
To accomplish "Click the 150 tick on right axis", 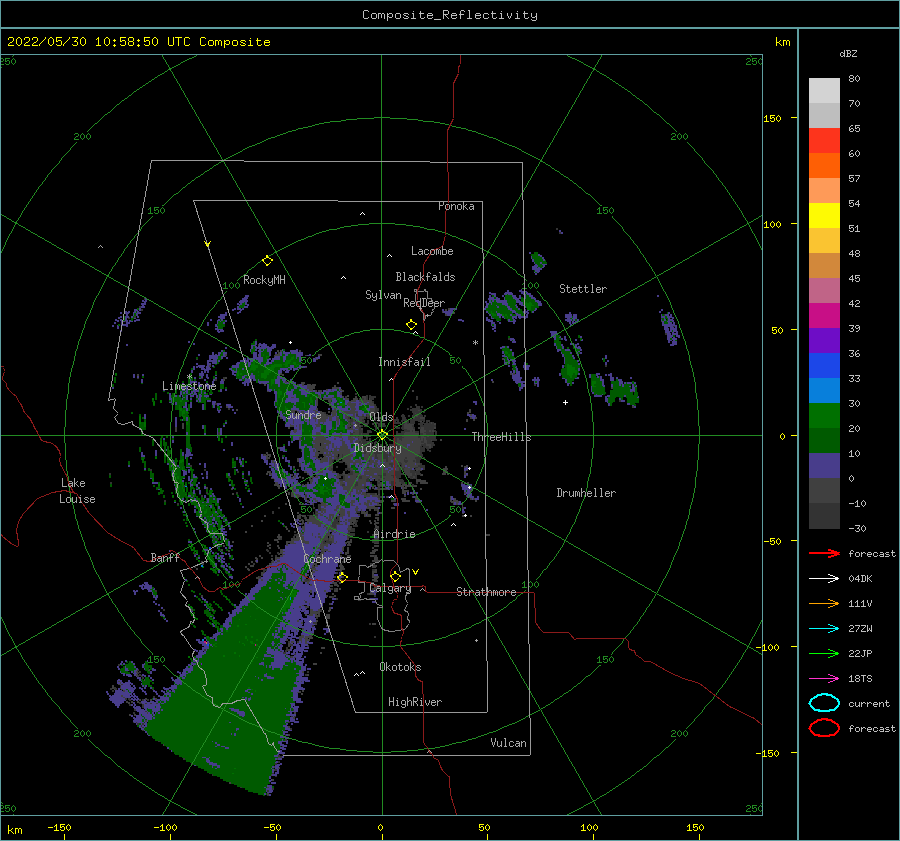I will [772, 118].
